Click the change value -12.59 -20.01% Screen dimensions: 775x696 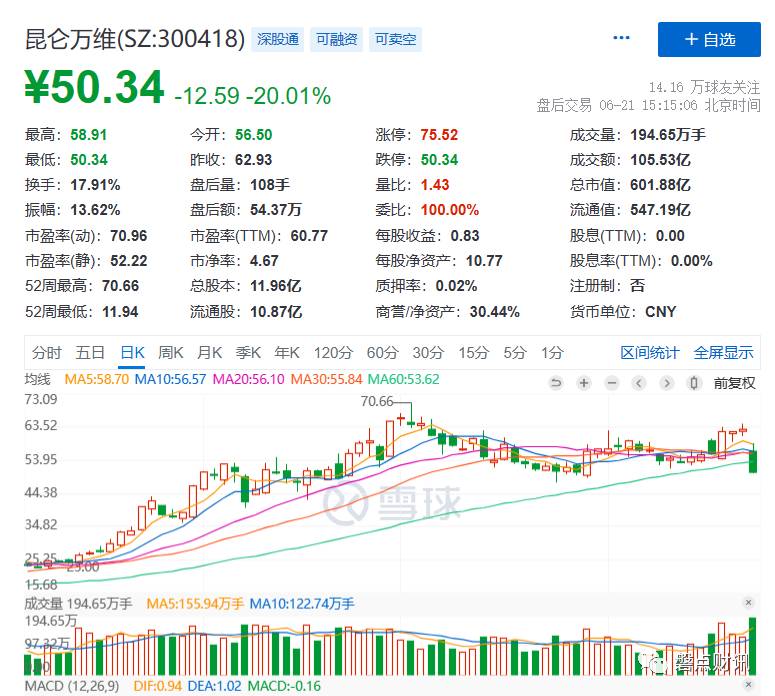(x=253, y=95)
